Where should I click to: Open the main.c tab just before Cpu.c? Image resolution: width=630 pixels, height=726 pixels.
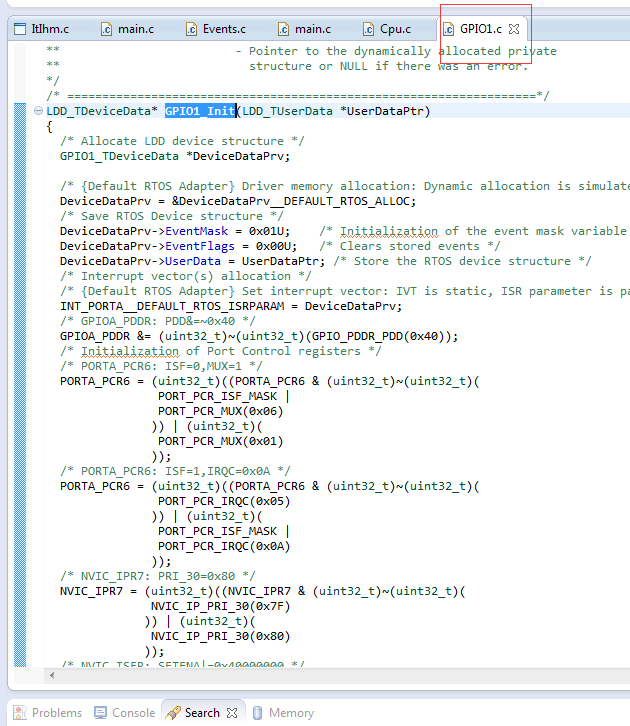pos(305,29)
